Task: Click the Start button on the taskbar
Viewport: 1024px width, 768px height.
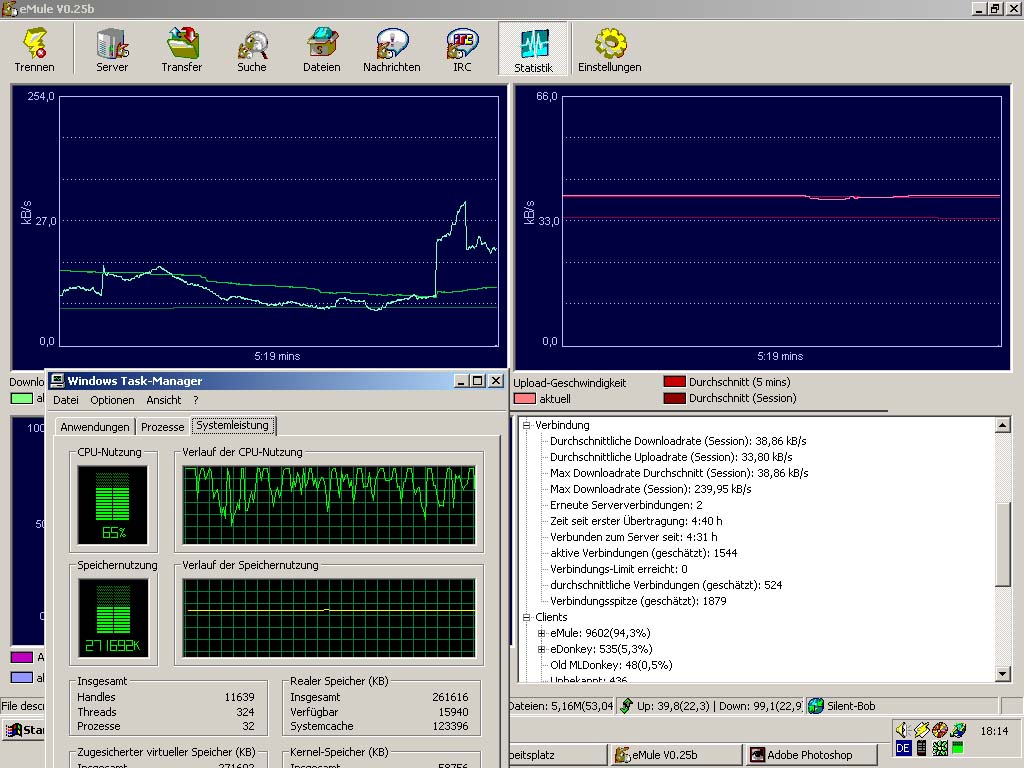Action: [25, 730]
